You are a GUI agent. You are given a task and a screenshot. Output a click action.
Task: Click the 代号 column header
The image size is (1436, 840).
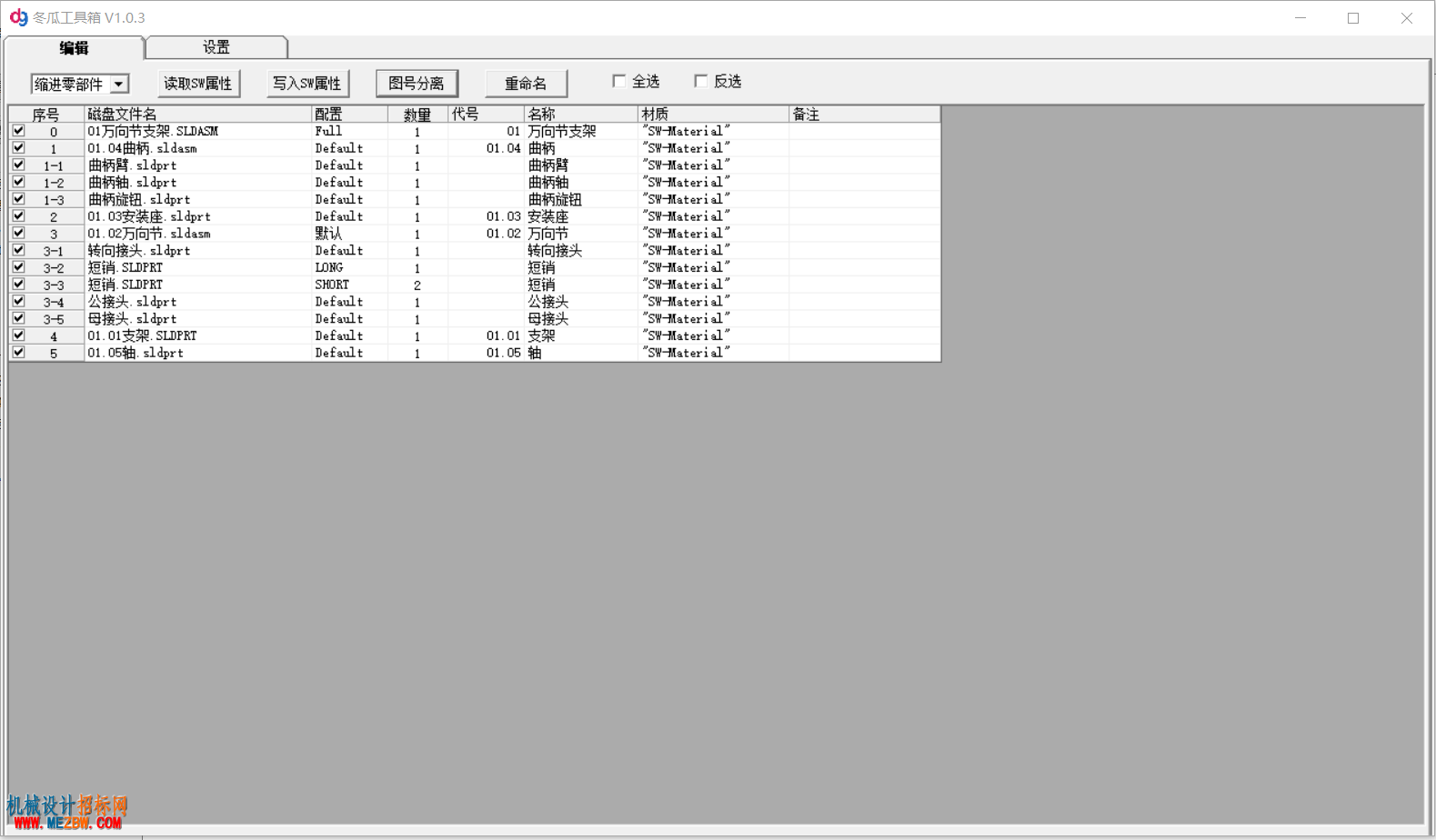[x=487, y=115]
